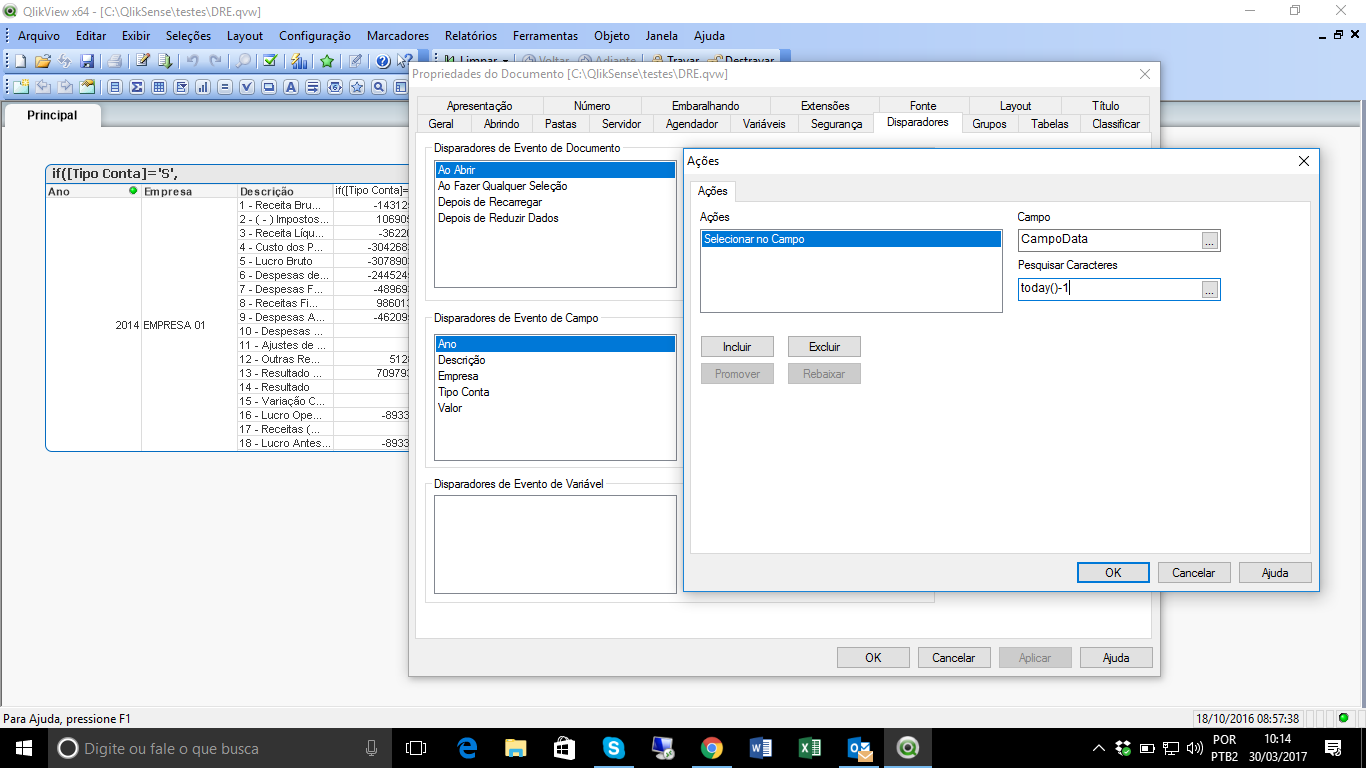Click the magnifier Search toolbar icon
This screenshot has height=768, width=1366.
tap(243, 61)
